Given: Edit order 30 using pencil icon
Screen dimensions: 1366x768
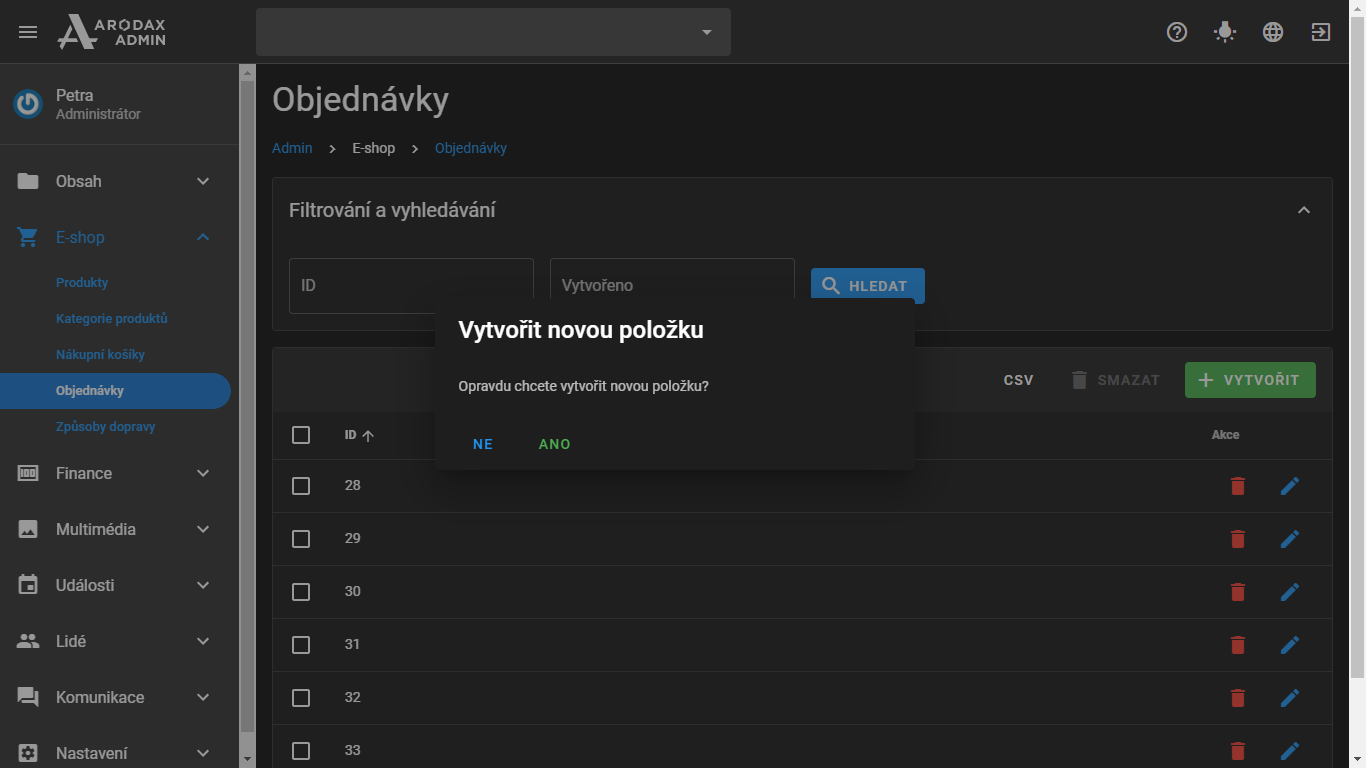Looking at the screenshot, I should [x=1290, y=592].
